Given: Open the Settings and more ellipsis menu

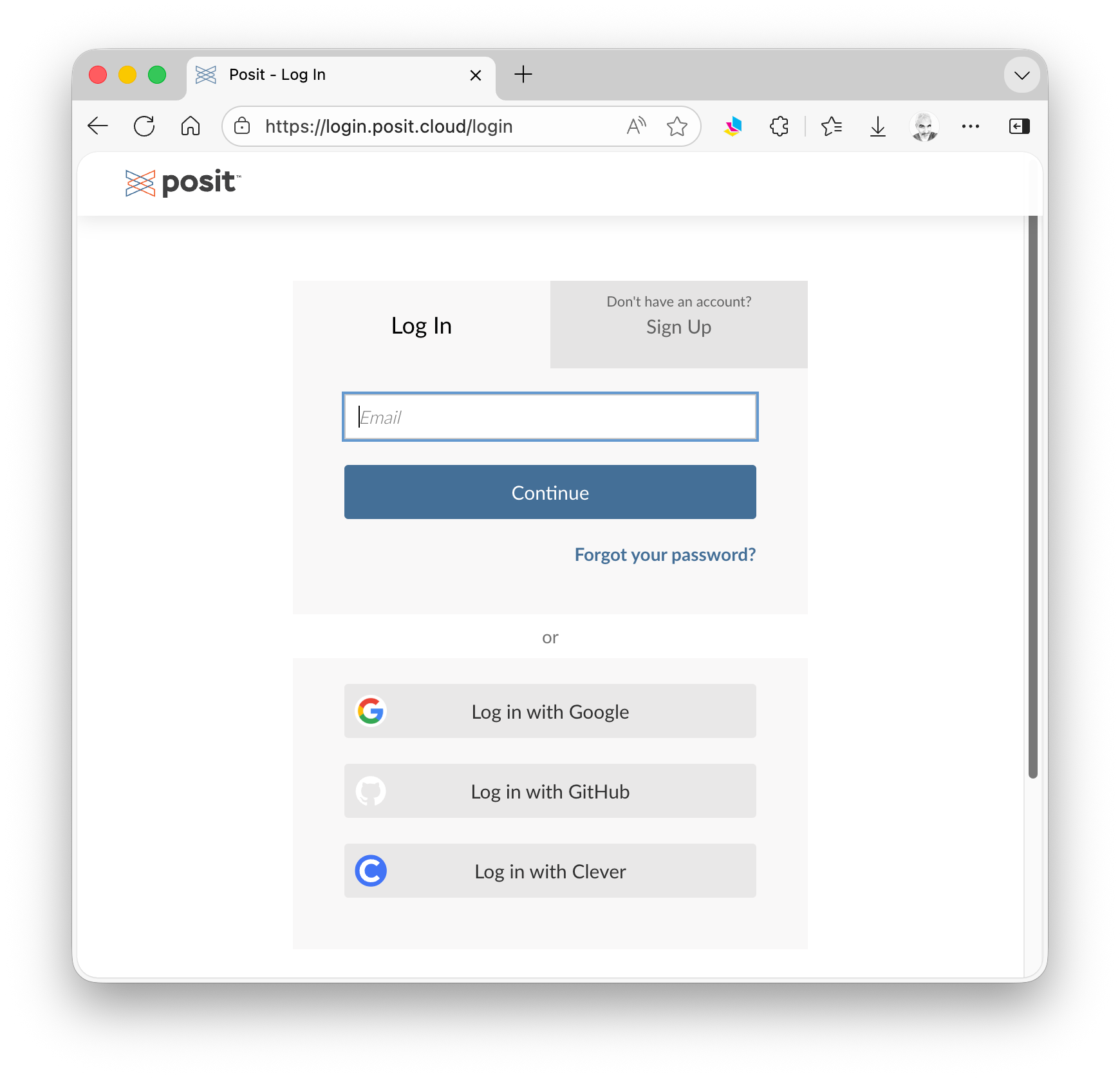Looking at the screenshot, I should click(x=971, y=126).
